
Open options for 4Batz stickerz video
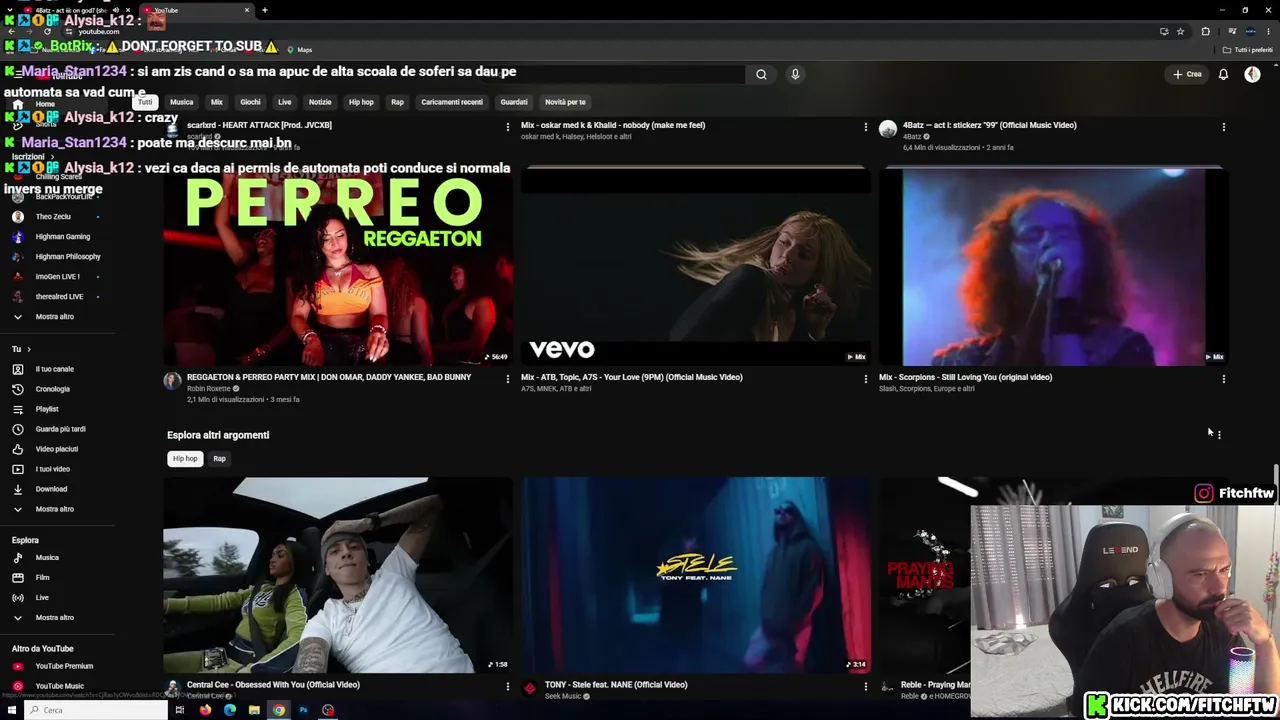click(x=1223, y=127)
